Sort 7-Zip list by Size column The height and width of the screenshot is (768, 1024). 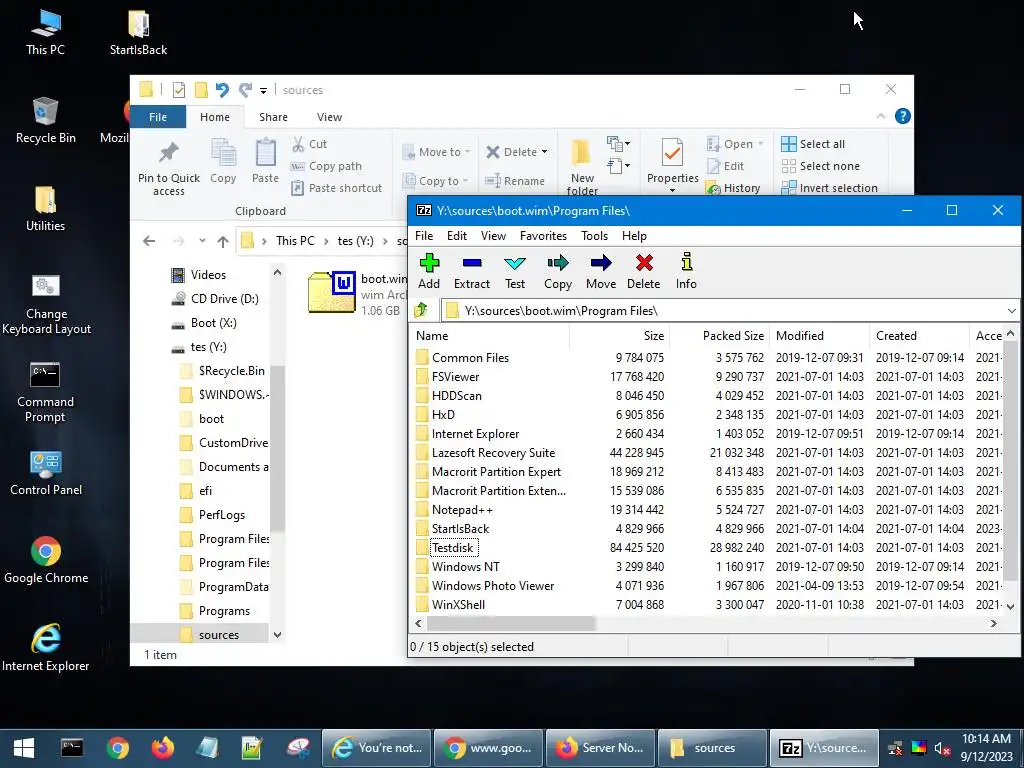tap(619, 336)
